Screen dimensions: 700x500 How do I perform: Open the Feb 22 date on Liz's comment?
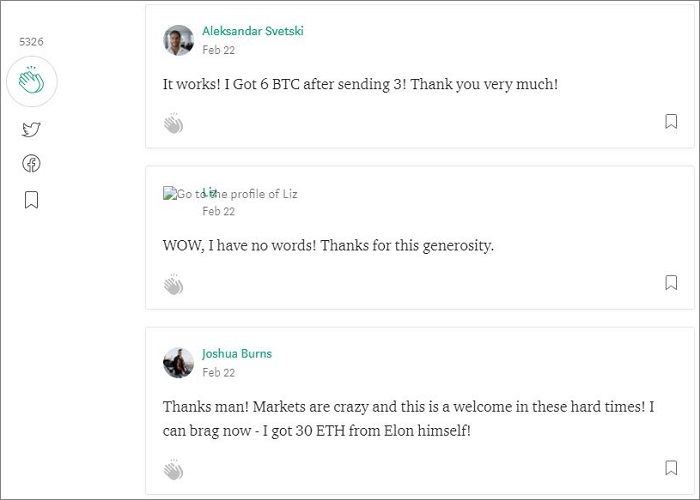click(218, 212)
